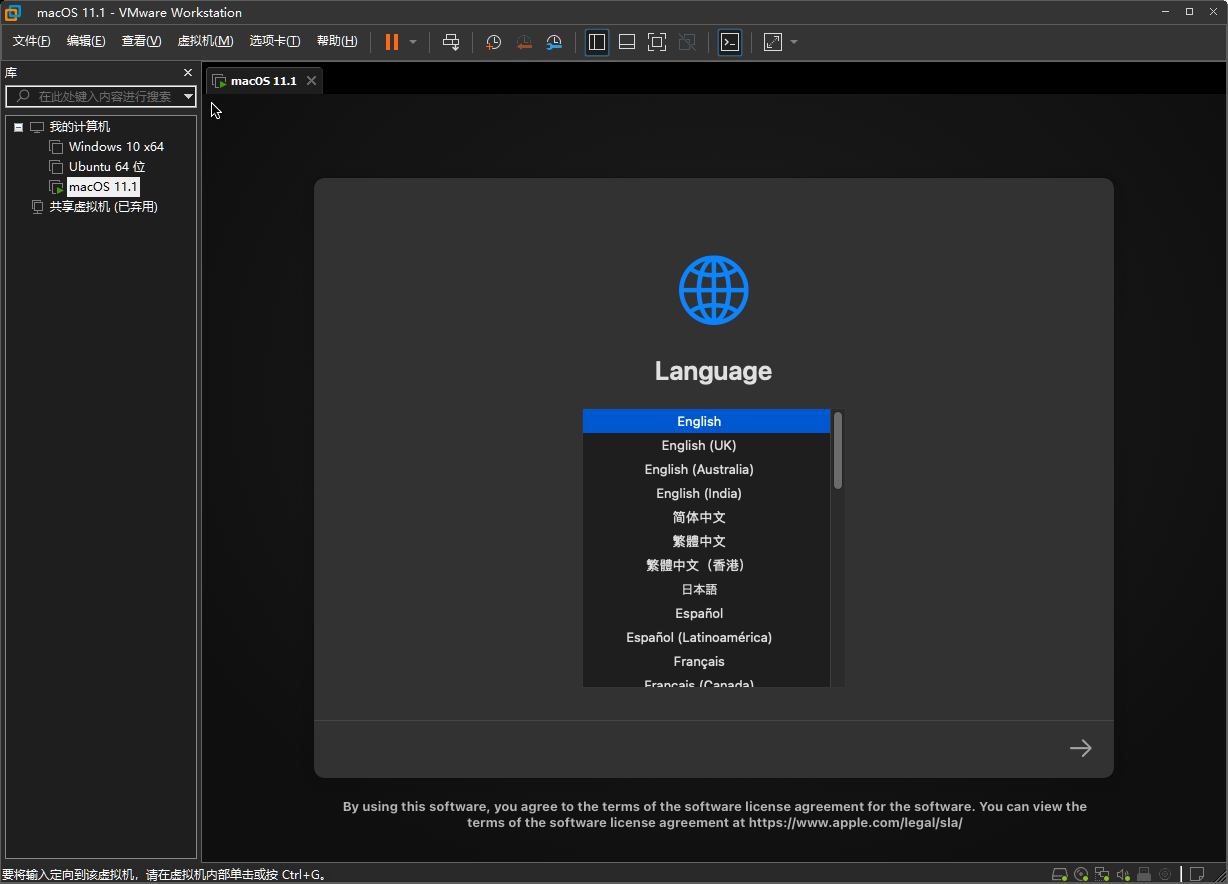Image resolution: width=1228 pixels, height=884 pixels.
Task: Open the power options dropdown beside pause
Action: coord(413,42)
